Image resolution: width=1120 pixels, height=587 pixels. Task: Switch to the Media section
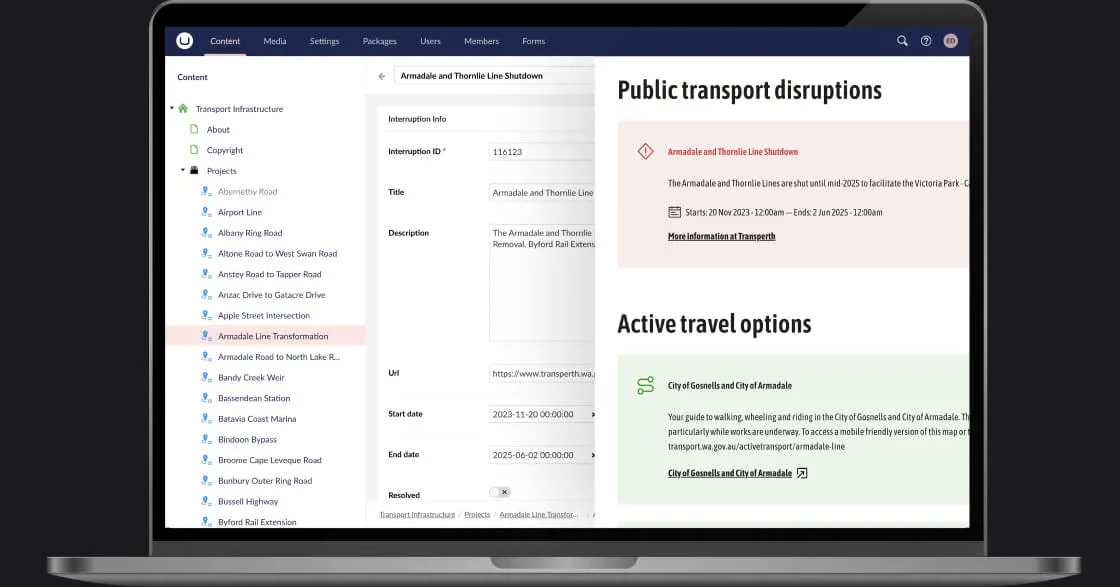(275, 41)
